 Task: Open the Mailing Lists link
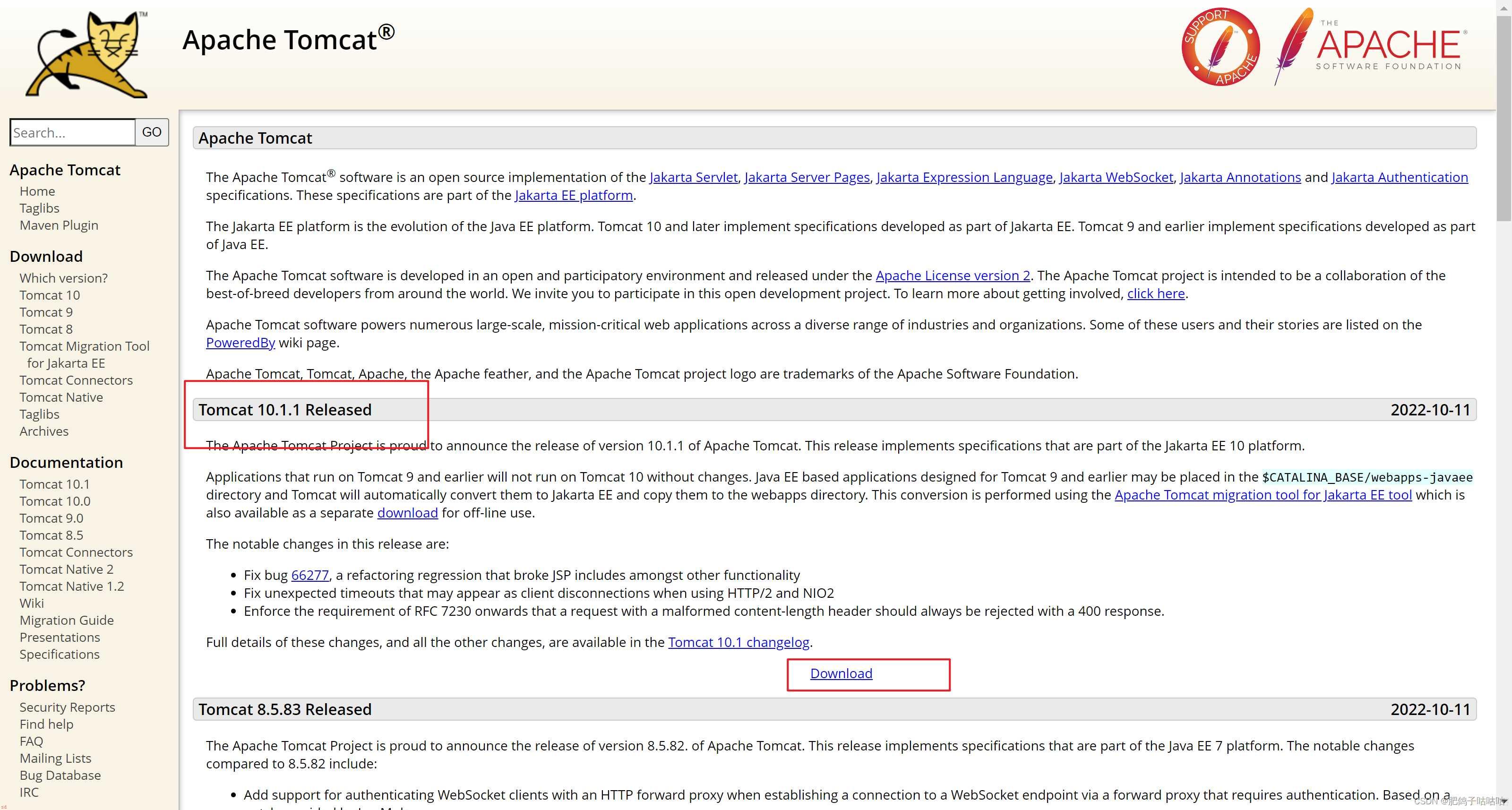click(x=55, y=758)
